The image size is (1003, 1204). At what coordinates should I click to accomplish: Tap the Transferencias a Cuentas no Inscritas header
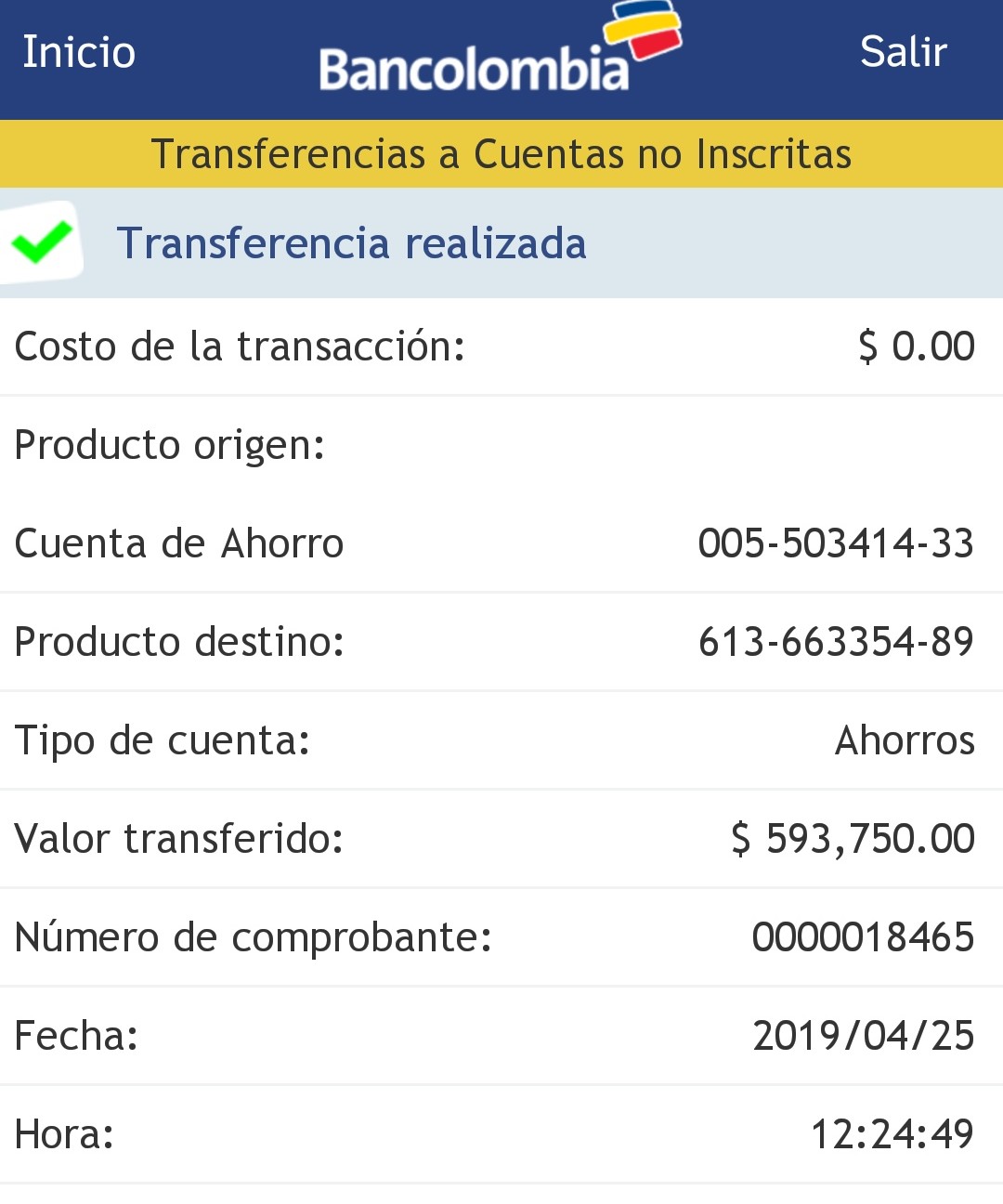[501, 154]
